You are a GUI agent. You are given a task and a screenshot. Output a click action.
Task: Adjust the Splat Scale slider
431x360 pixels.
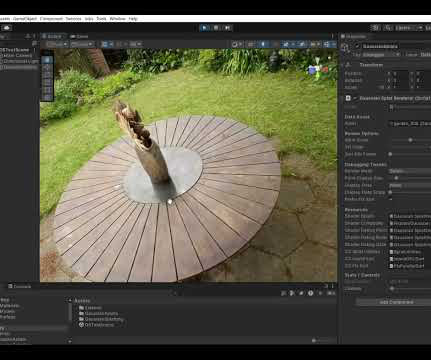click(x=411, y=140)
